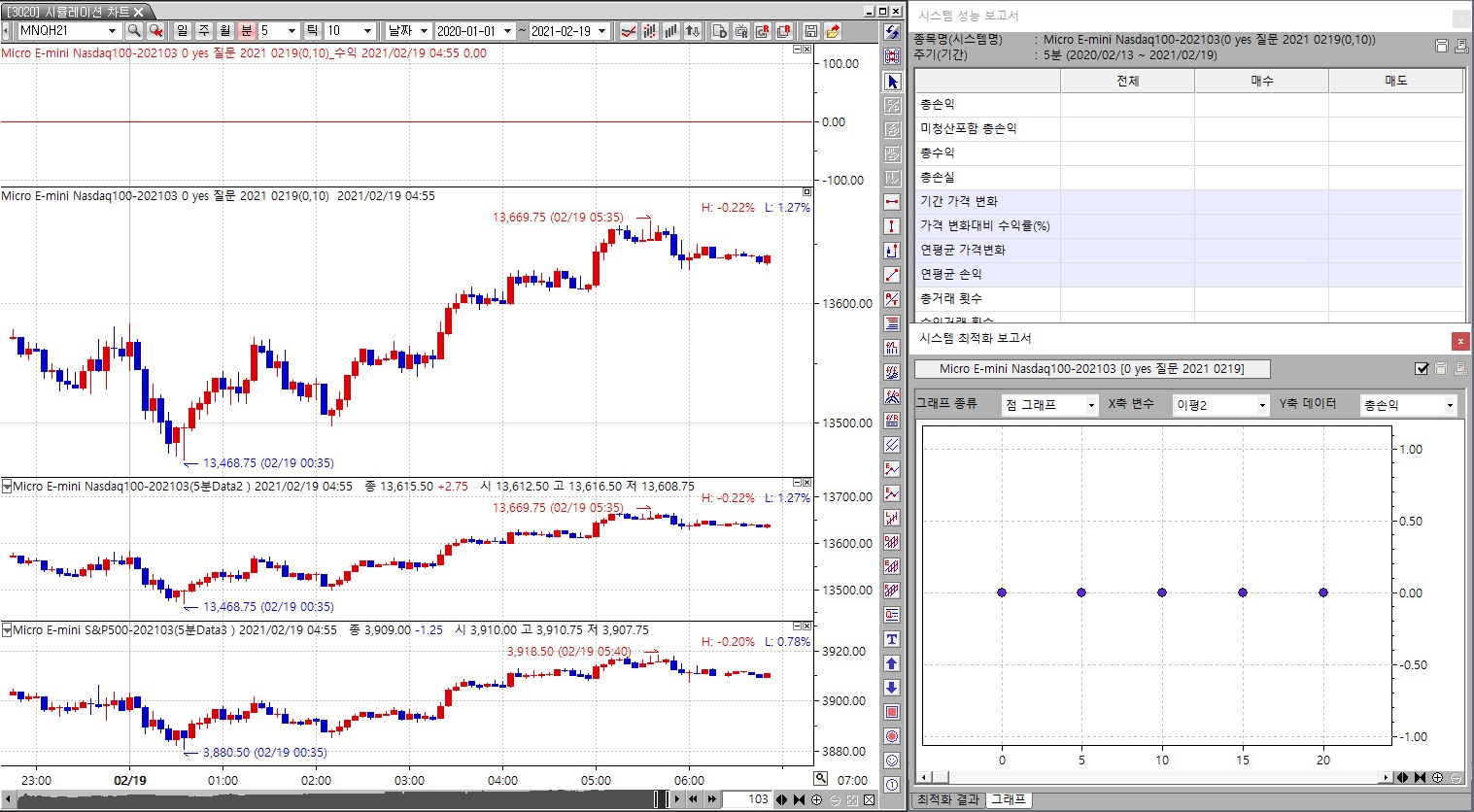Click the symbol search magnifier icon

click(134, 31)
